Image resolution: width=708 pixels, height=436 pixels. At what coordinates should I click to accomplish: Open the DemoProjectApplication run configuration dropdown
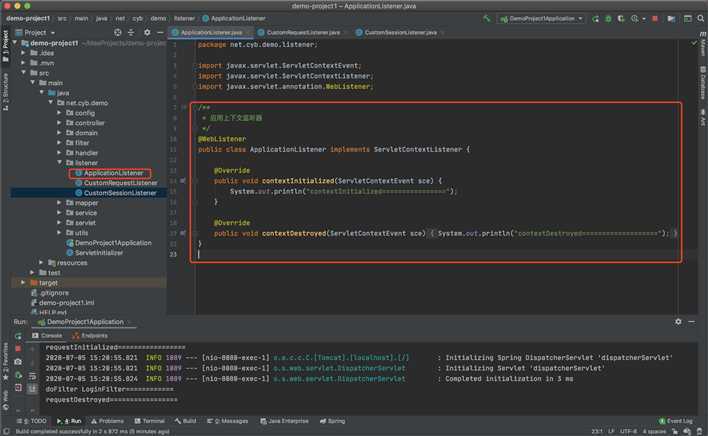coord(541,19)
